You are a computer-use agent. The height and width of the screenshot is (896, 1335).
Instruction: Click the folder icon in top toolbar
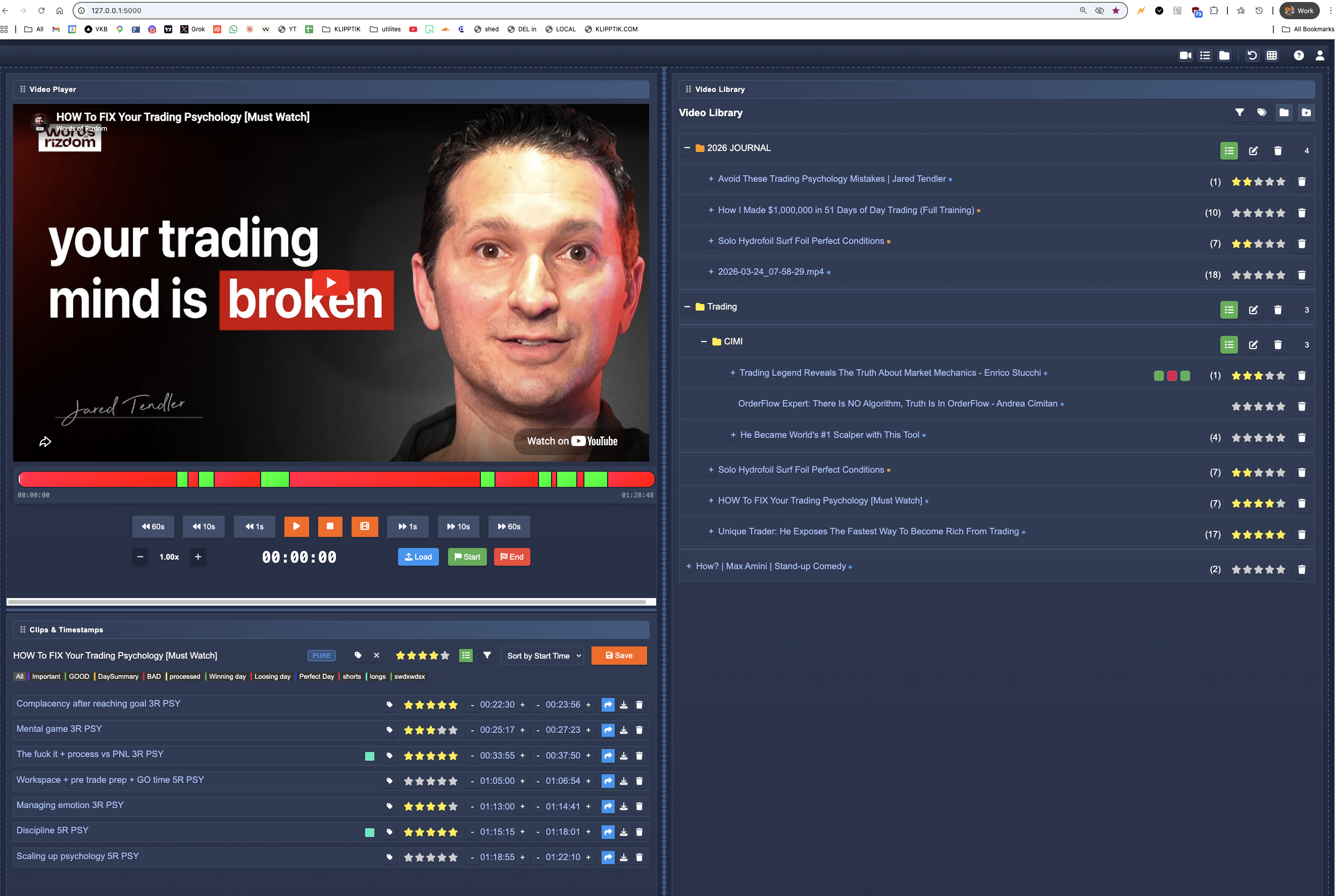pos(1224,56)
